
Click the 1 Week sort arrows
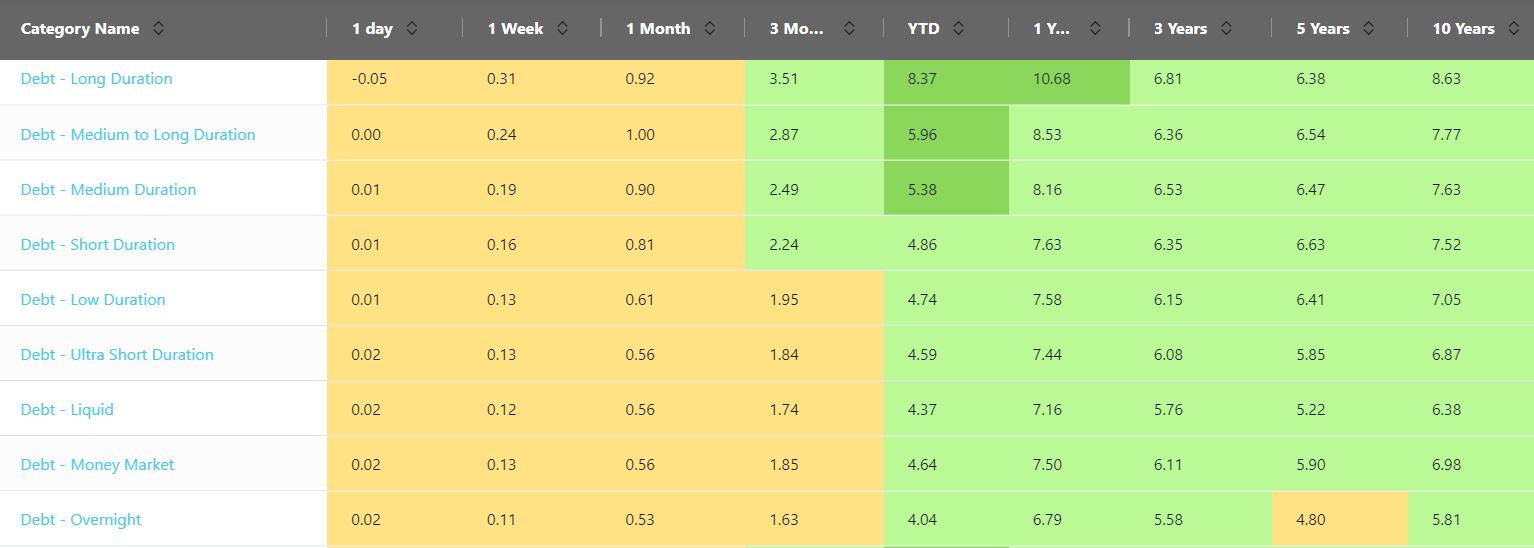pos(562,29)
